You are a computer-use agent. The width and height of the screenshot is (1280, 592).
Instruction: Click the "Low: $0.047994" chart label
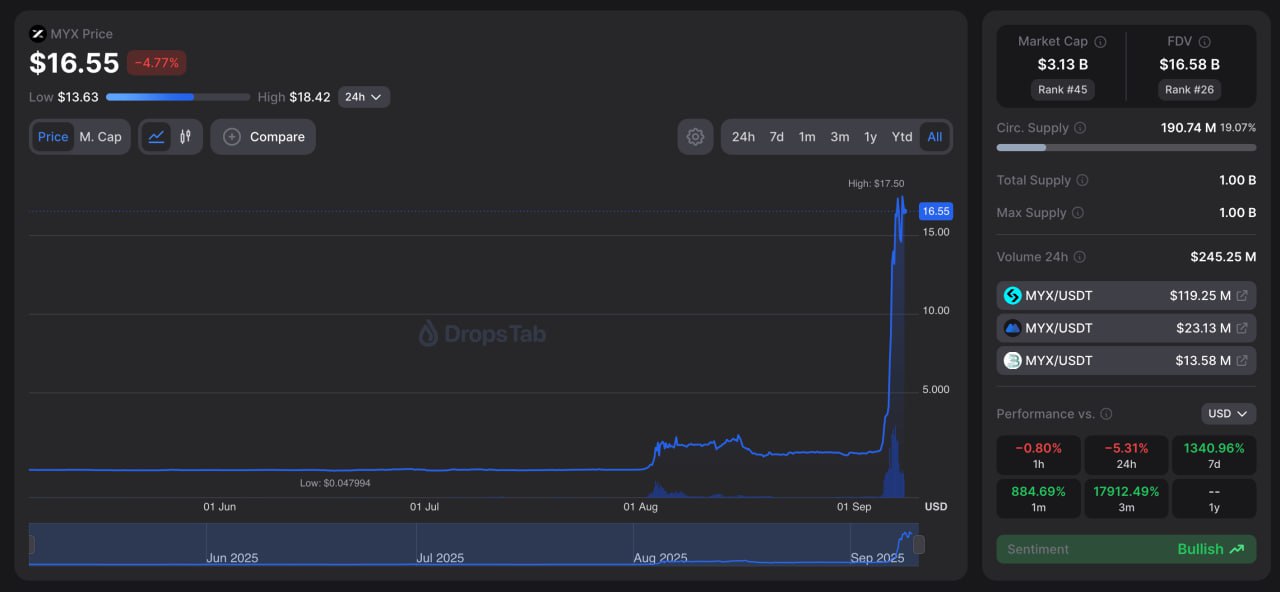click(x=335, y=483)
